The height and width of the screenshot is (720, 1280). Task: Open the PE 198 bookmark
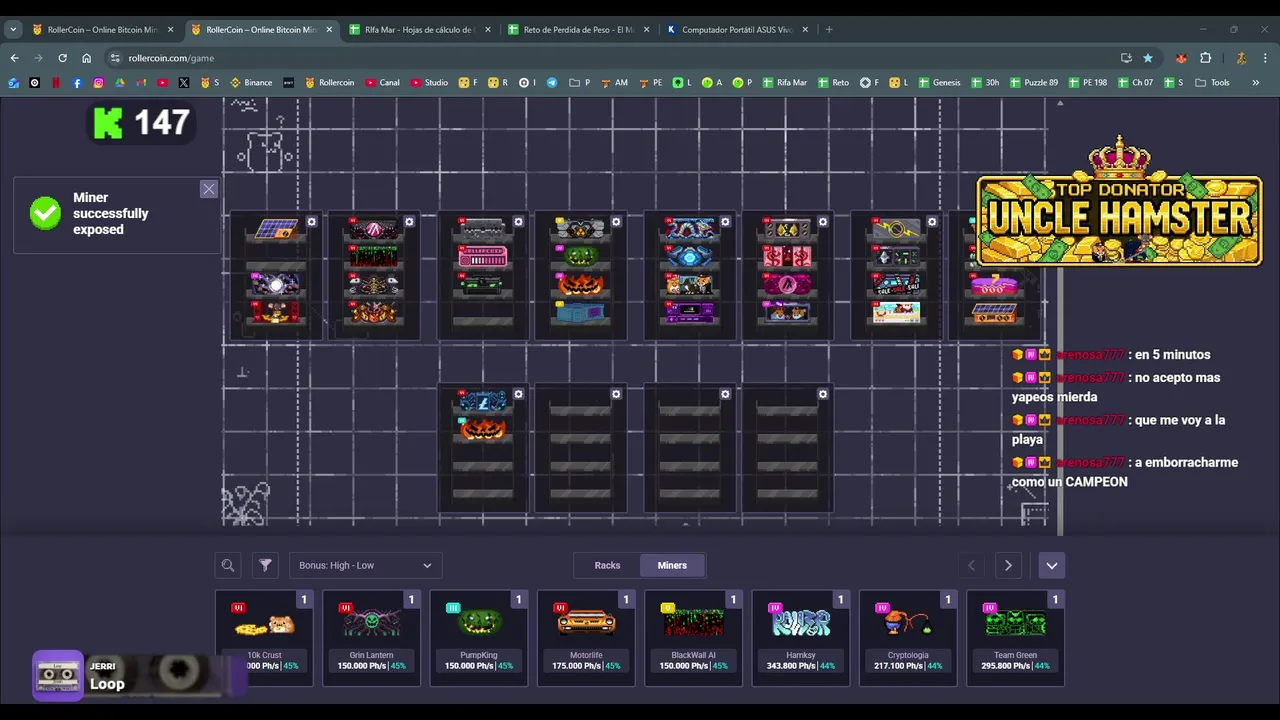coord(1088,82)
